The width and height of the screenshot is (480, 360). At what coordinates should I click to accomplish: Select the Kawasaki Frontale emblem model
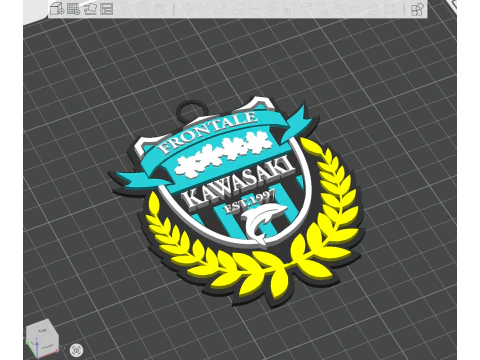[x=237, y=202]
